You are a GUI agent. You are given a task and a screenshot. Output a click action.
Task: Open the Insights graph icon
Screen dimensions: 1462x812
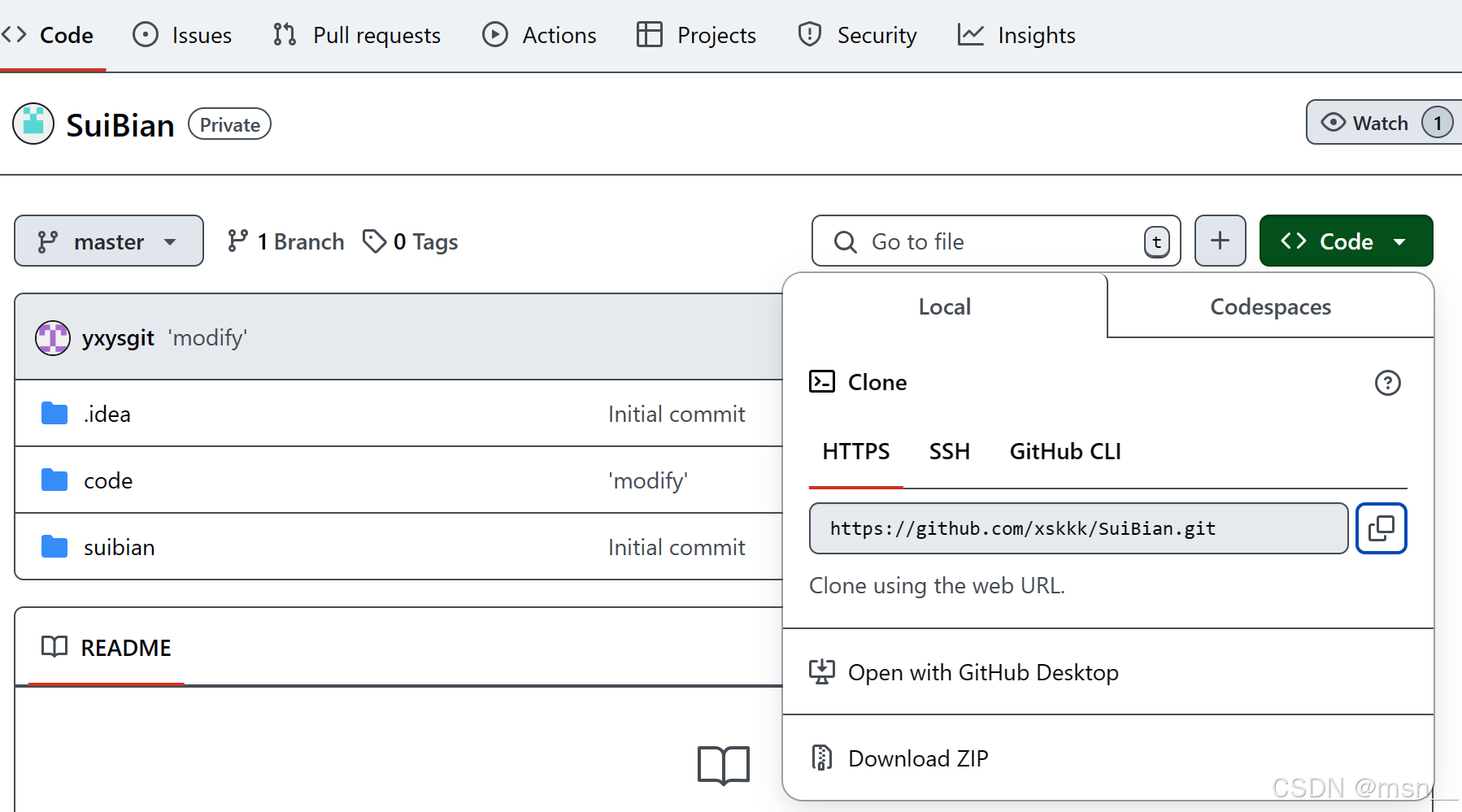pos(970,35)
